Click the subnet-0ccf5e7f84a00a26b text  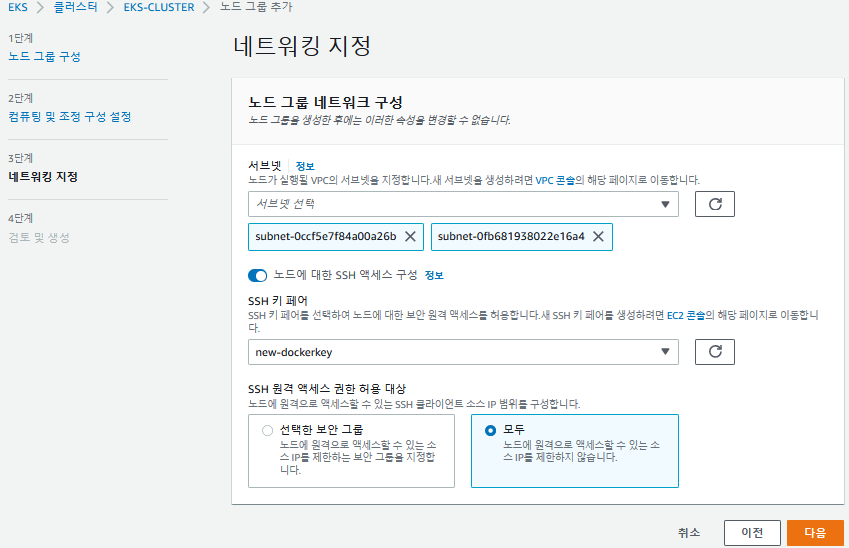tap(326, 237)
